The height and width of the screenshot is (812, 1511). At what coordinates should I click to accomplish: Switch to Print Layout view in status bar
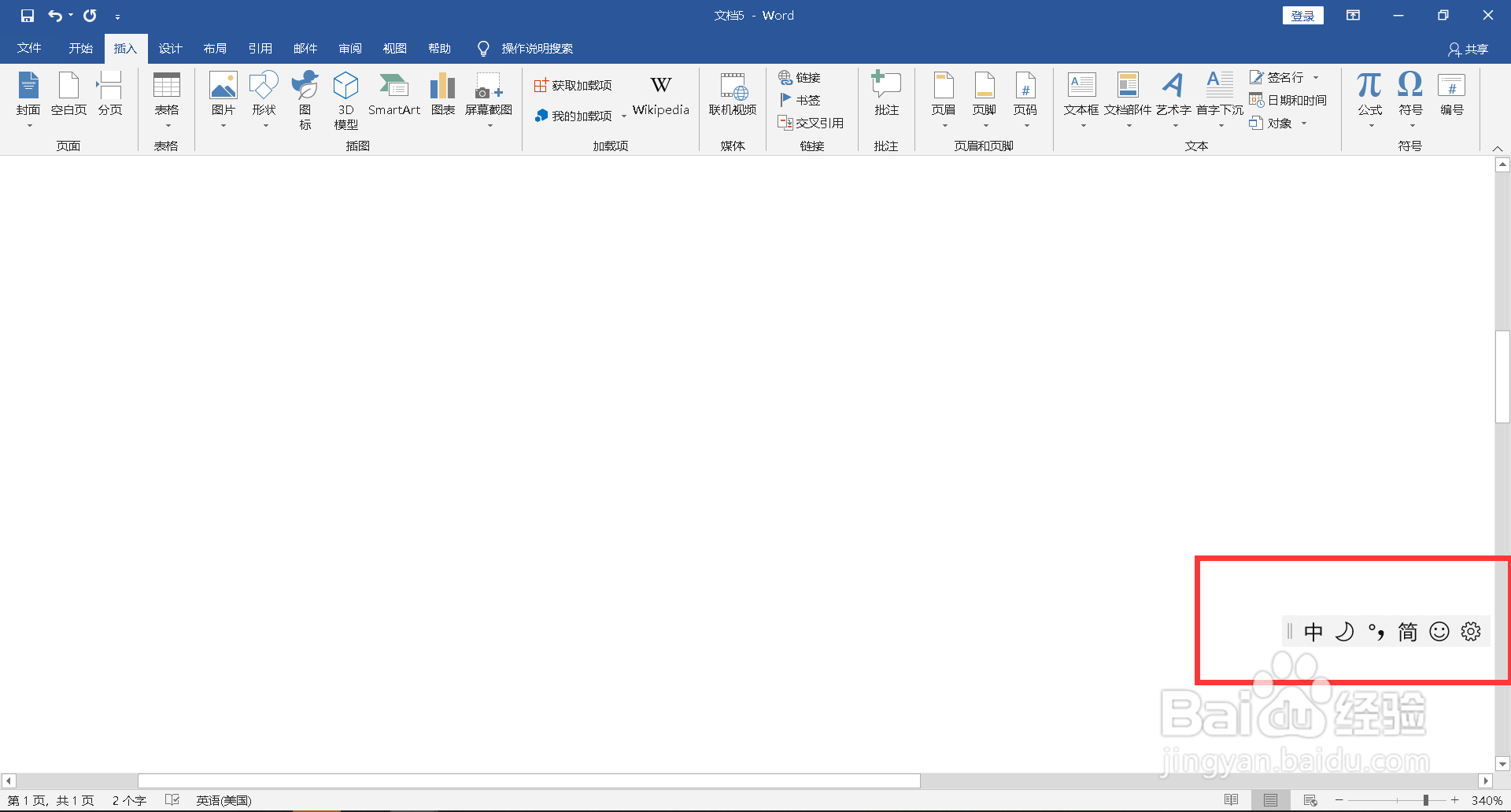[1271, 800]
